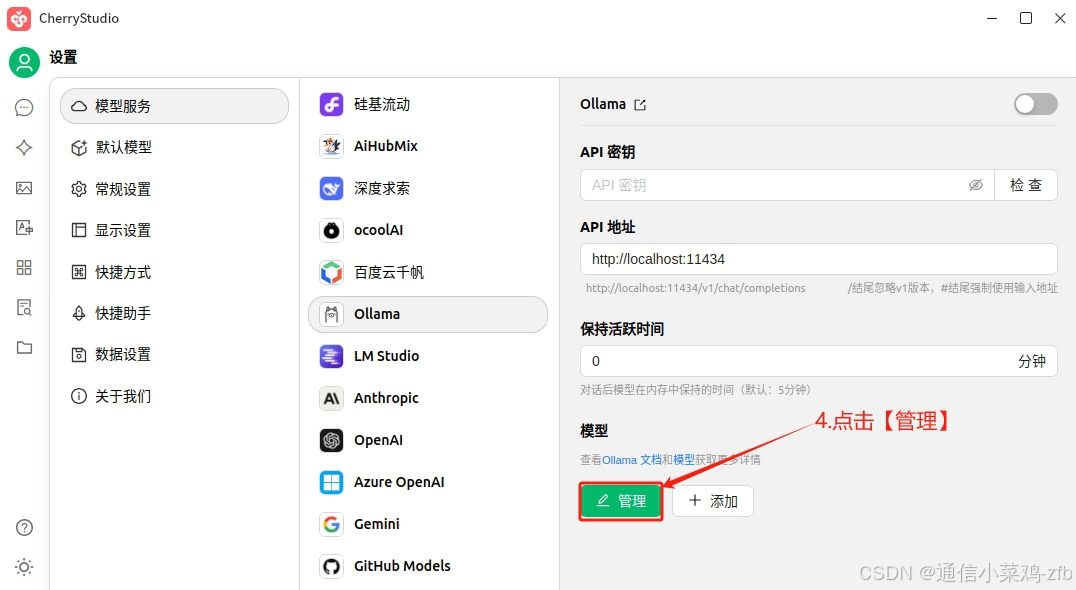Open 快捷方式 settings menu

click(174, 272)
